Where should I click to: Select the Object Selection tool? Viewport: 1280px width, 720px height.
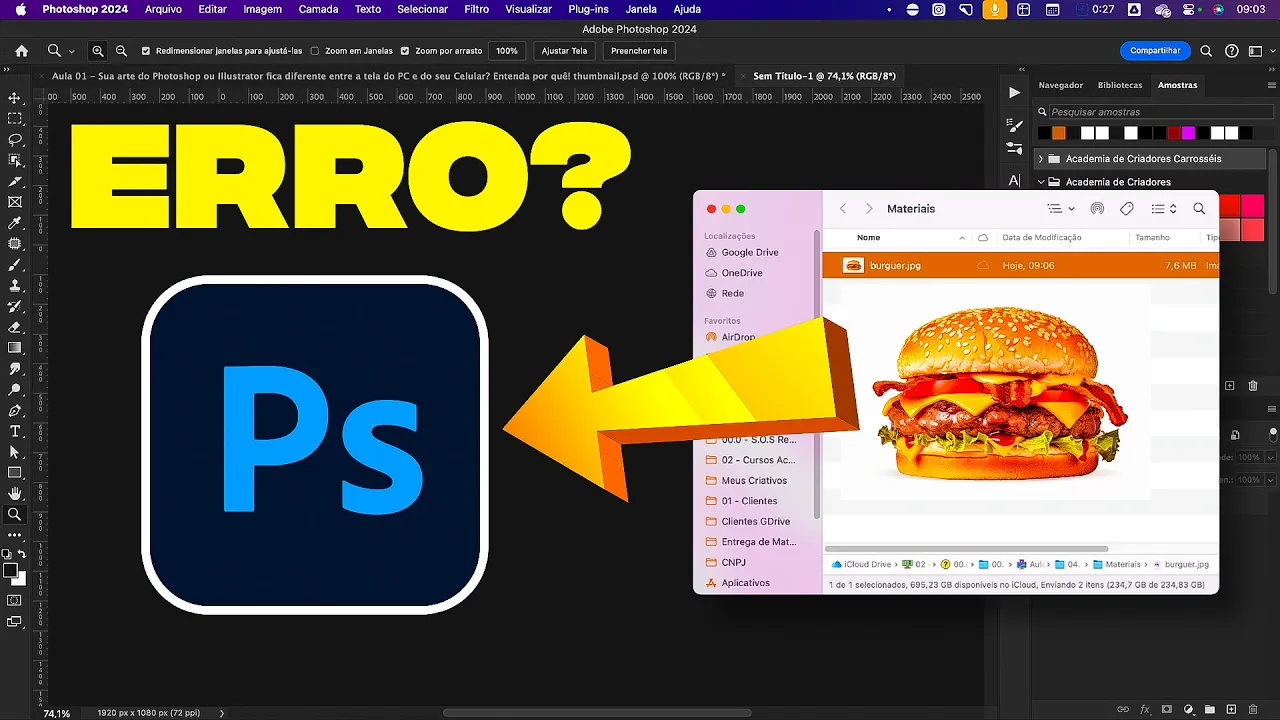(15, 160)
